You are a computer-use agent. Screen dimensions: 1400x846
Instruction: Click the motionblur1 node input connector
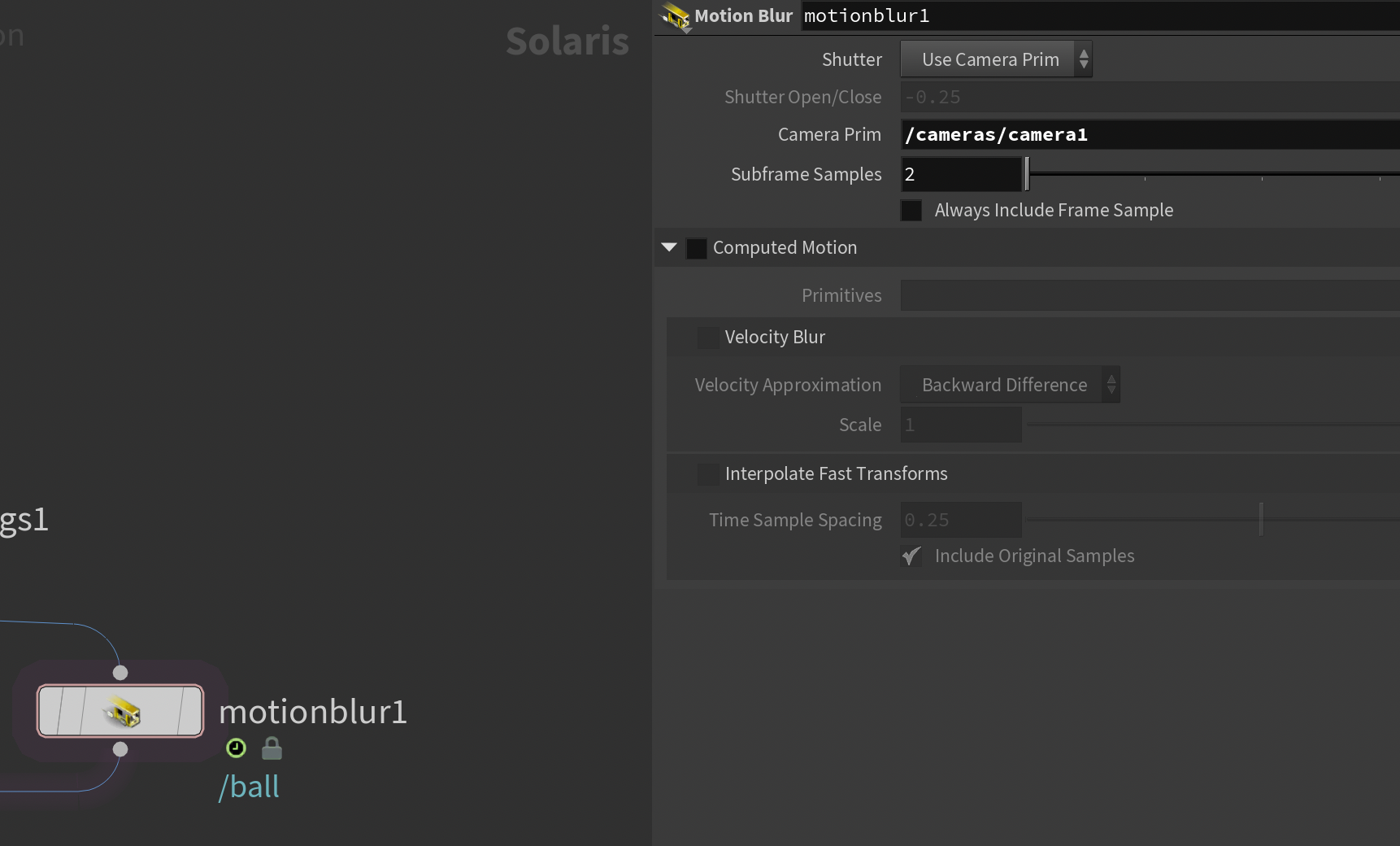click(x=120, y=673)
